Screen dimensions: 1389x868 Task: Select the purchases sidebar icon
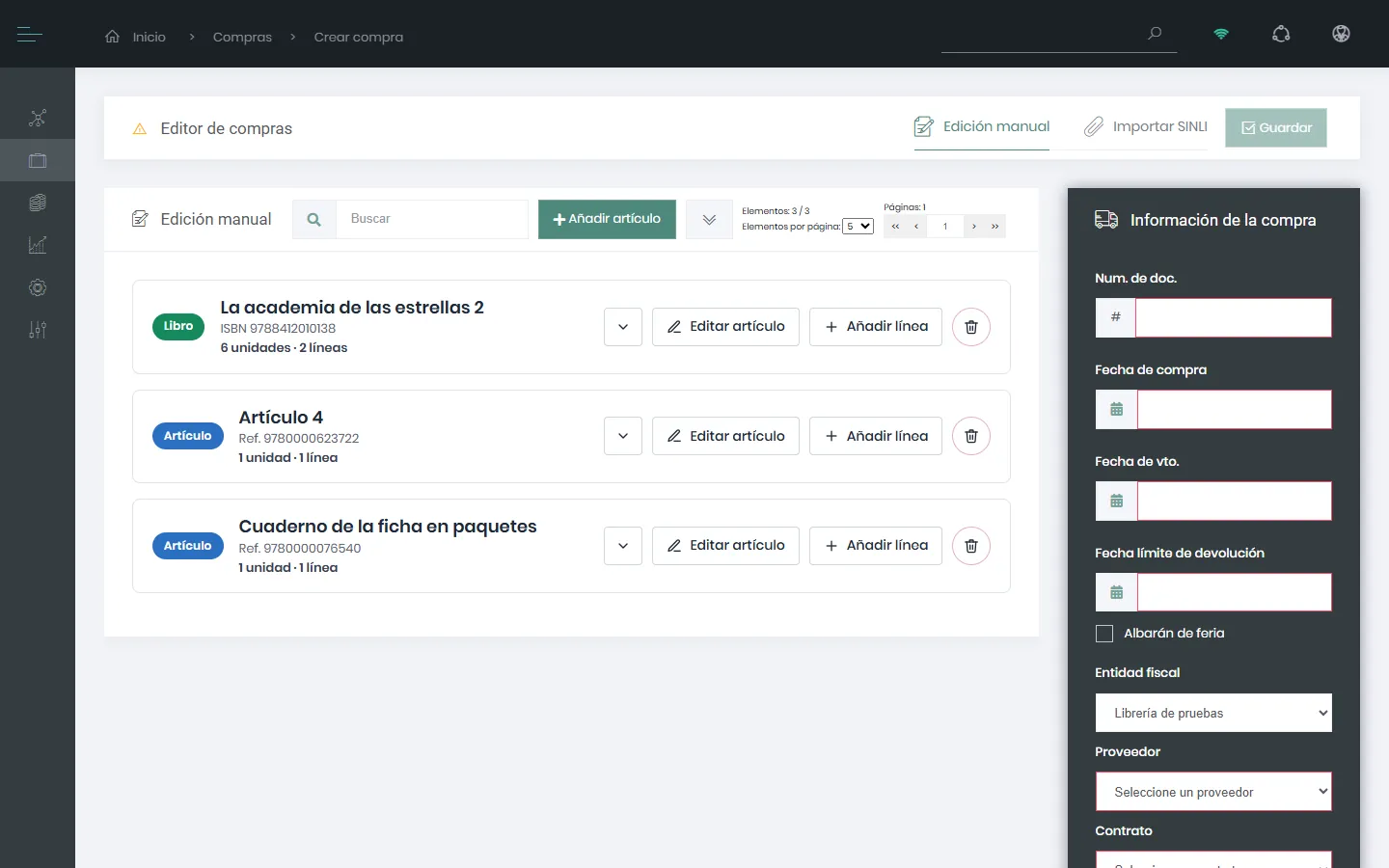point(38,161)
